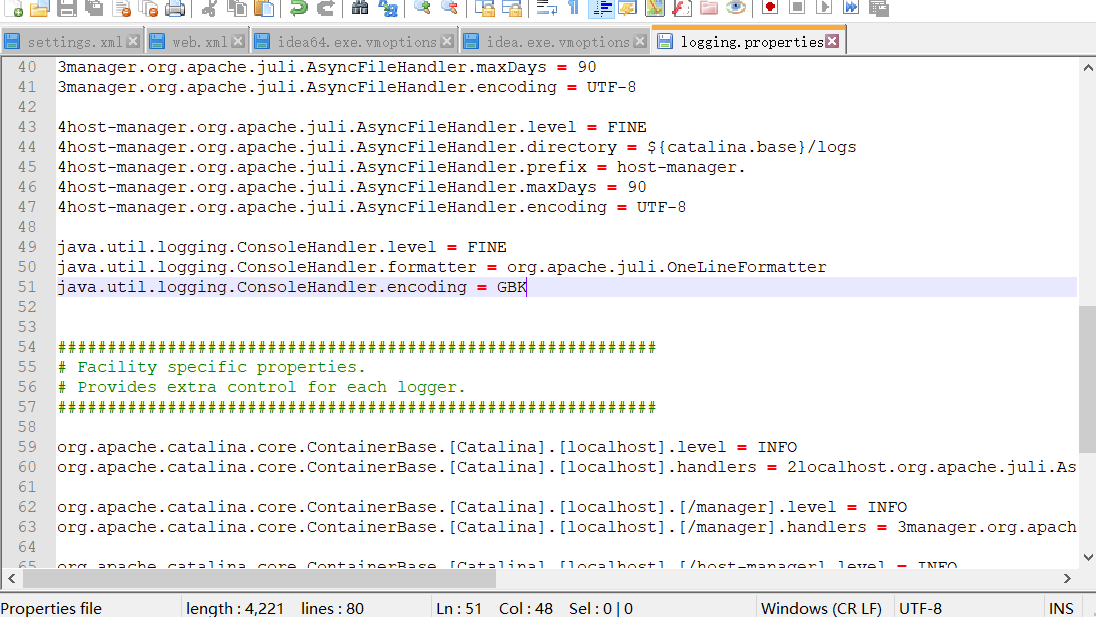The width and height of the screenshot is (1096, 617).
Task: Cut the selection with the scissors icon
Action: point(209,8)
